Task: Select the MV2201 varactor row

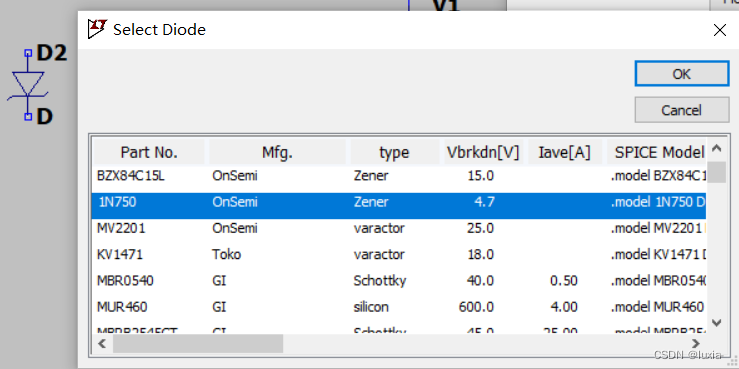Action: [399, 229]
